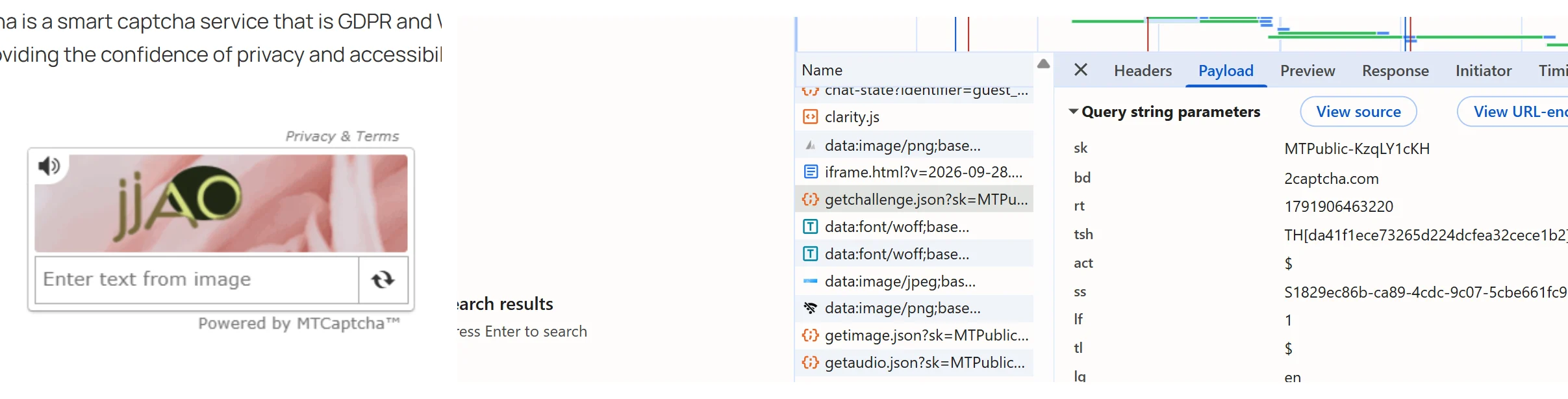
Task: Click the tsh value starting TH[da41f1
Action: [x=1426, y=235]
